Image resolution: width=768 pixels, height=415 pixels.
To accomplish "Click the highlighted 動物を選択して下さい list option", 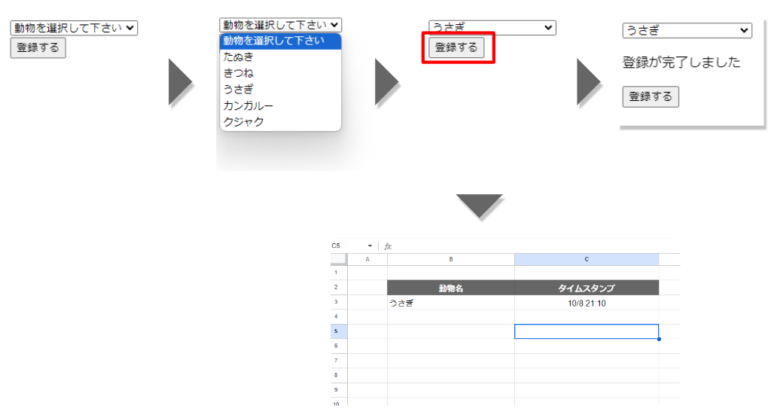I will click(280, 41).
